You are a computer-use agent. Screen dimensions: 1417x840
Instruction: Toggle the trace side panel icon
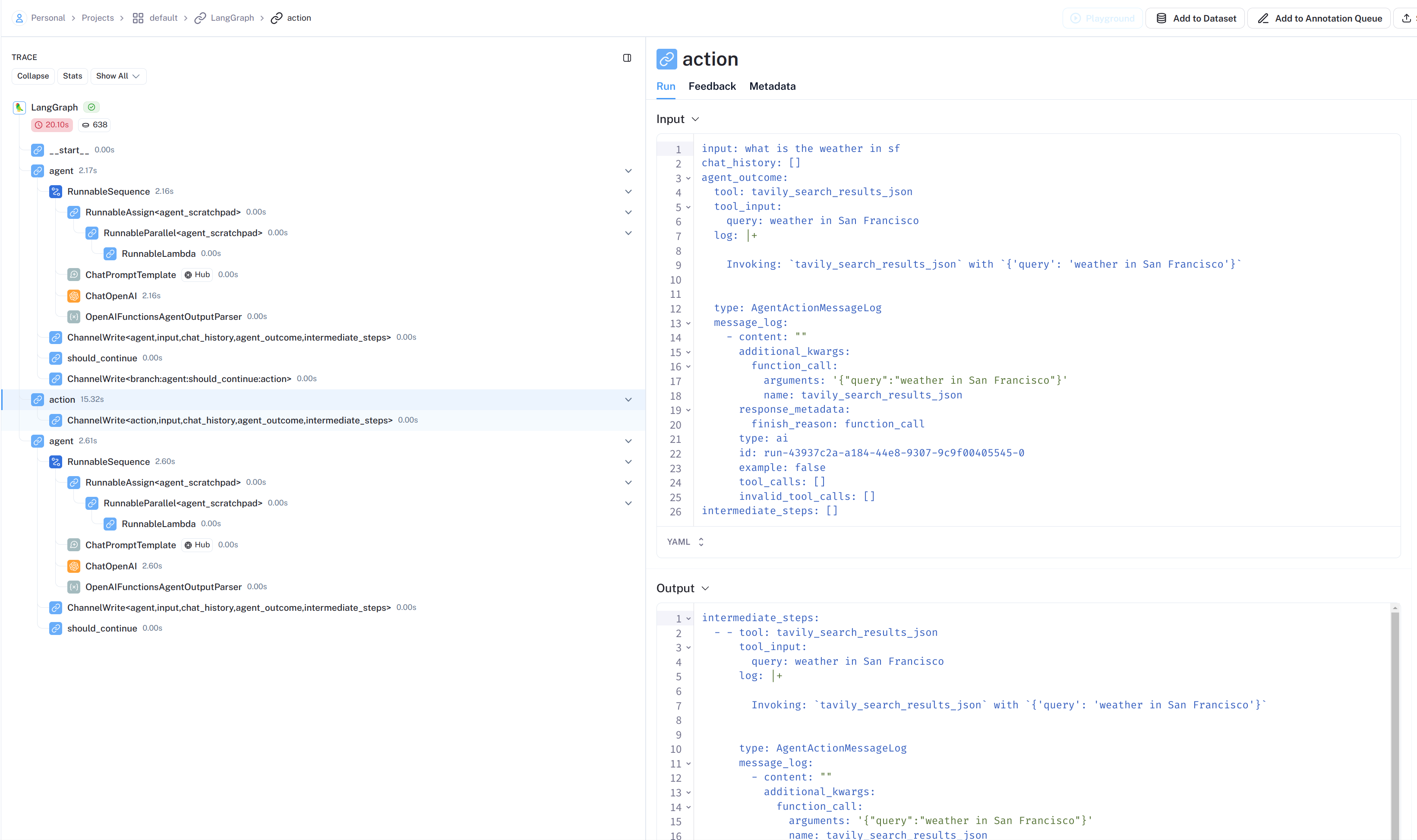(x=627, y=58)
